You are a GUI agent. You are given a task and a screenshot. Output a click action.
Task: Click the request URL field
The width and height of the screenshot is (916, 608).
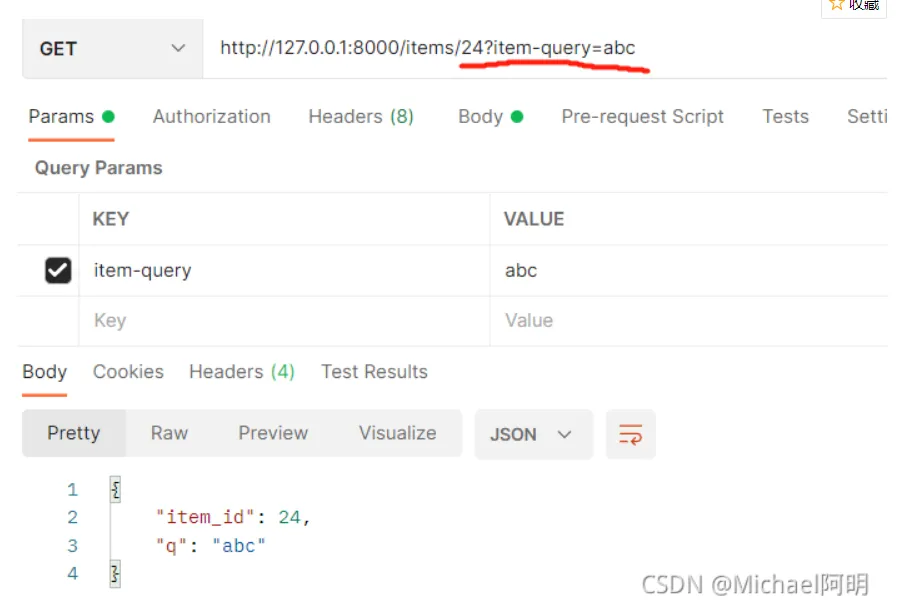544,48
